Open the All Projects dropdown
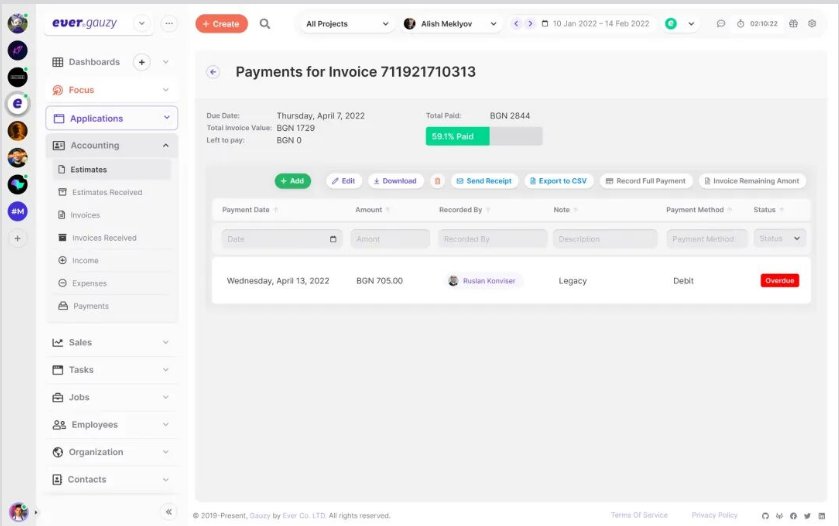The width and height of the screenshot is (839, 526). coord(347,23)
